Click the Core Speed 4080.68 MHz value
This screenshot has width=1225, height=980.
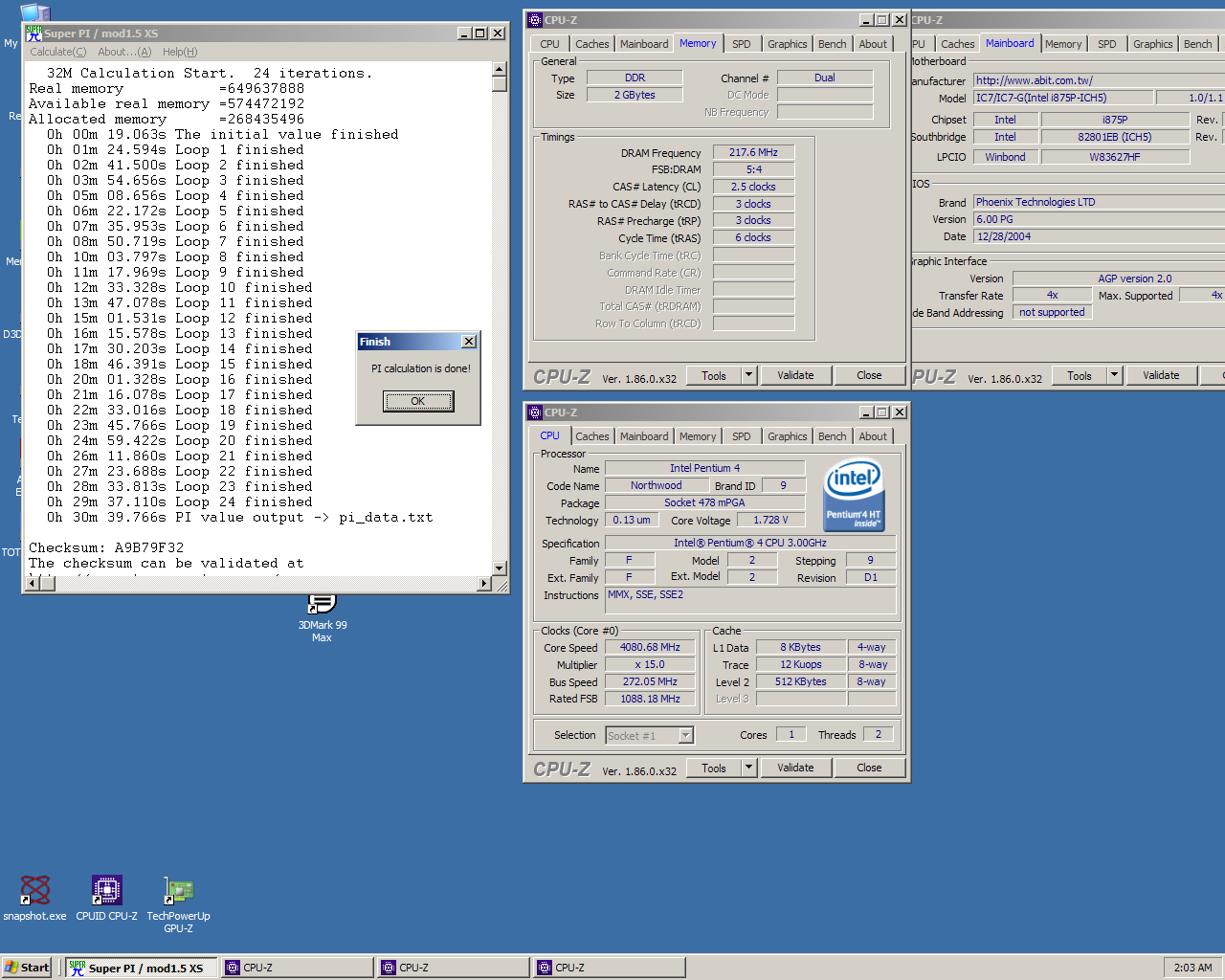click(650, 647)
